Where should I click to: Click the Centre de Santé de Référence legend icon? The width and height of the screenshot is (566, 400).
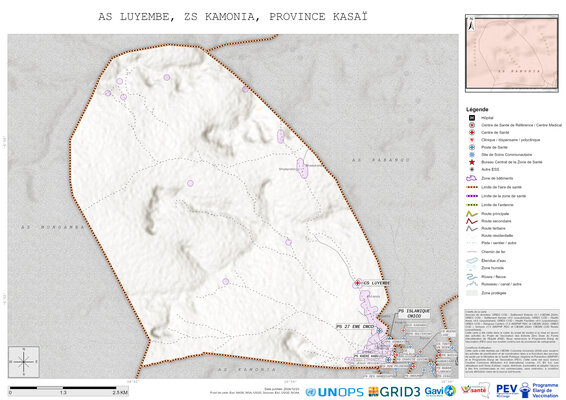pos(471,125)
